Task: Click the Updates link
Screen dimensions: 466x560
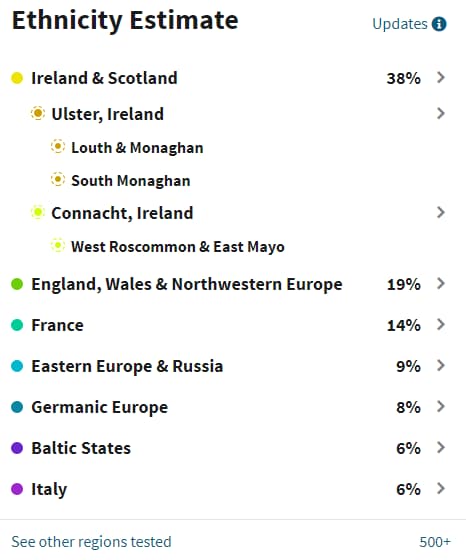Action: (400, 24)
